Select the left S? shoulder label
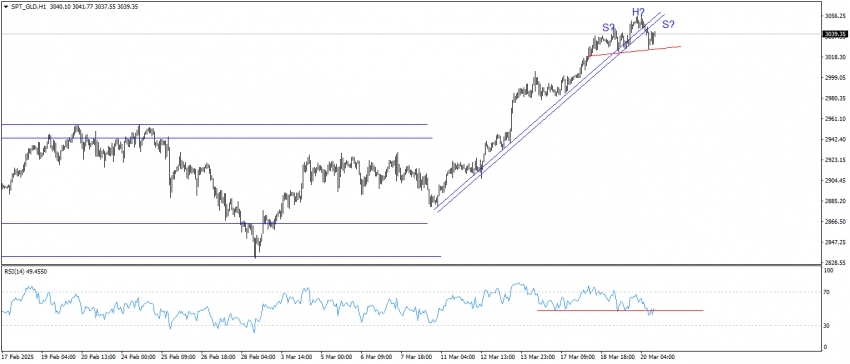Screen dimensions: 850x364 pos(608,27)
